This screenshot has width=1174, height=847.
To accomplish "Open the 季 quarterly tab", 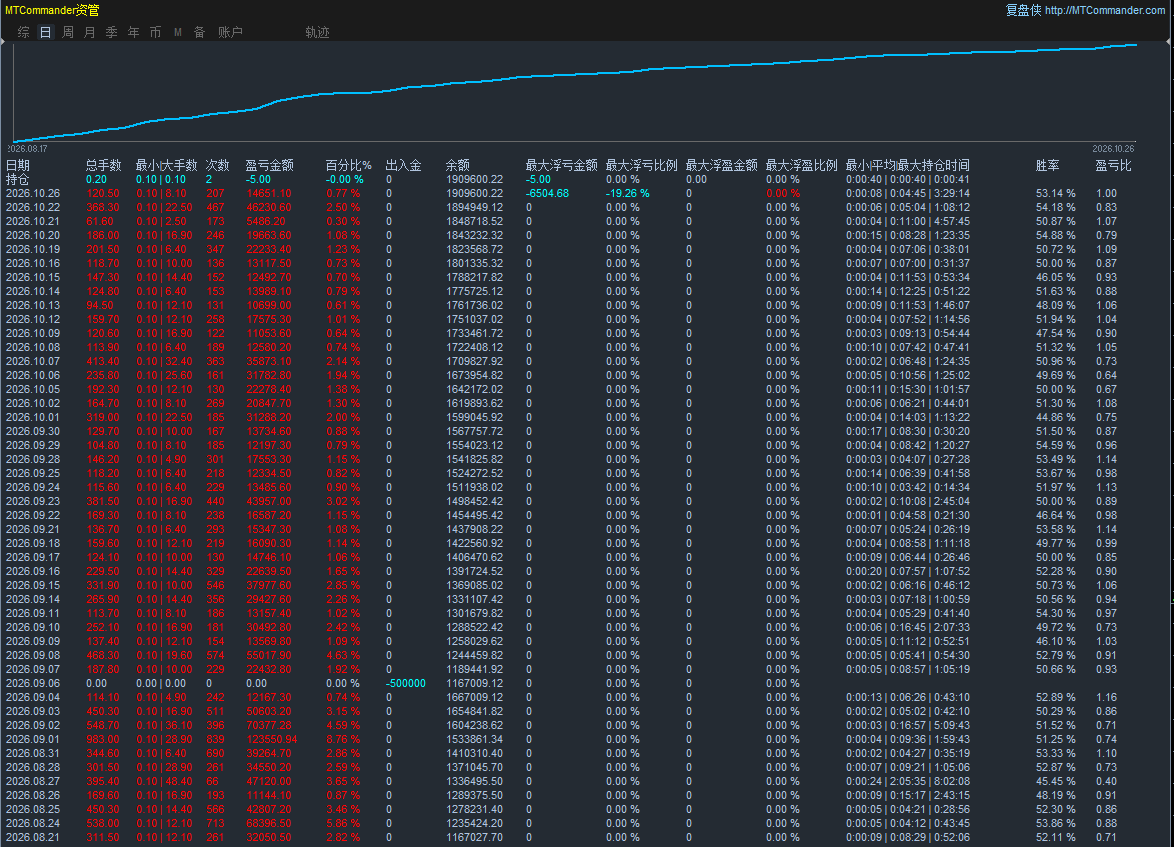I will point(112,32).
